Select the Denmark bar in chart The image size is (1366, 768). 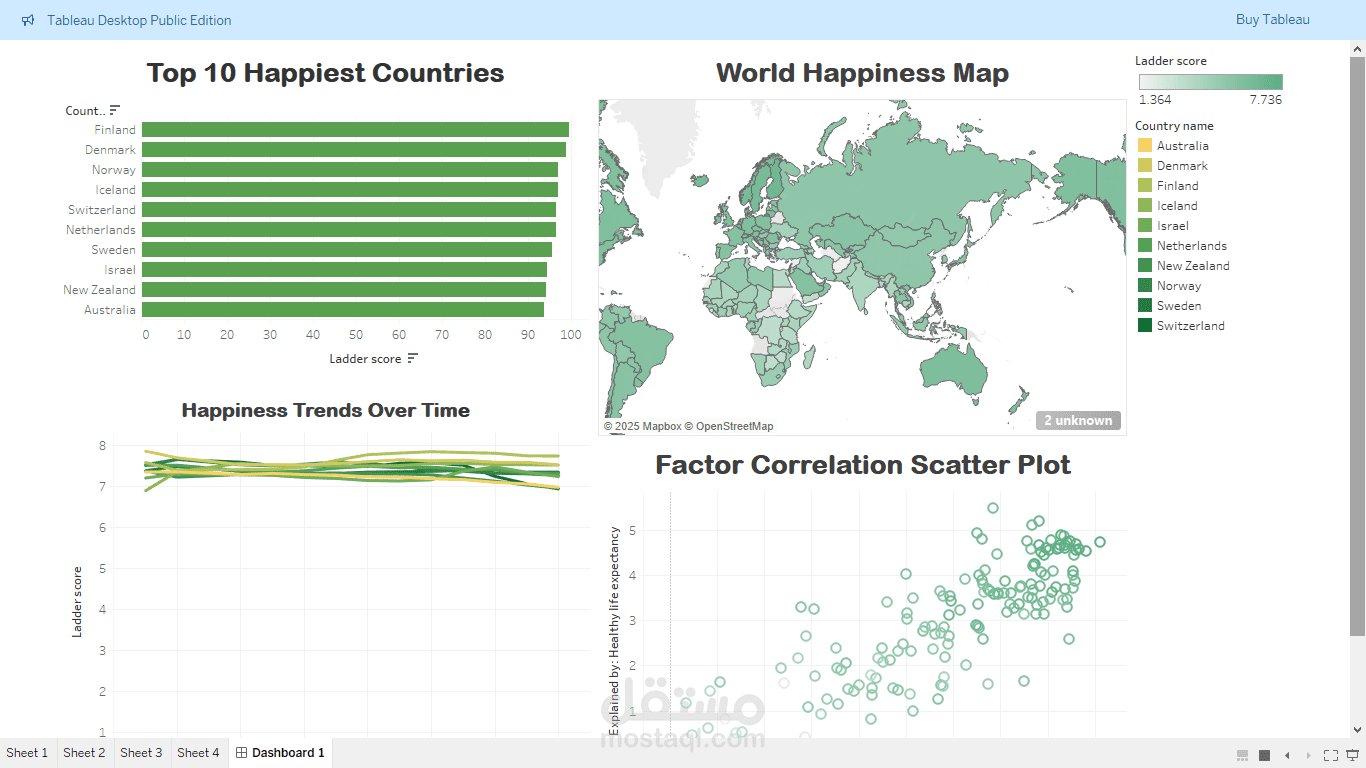(x=354, y=149)
